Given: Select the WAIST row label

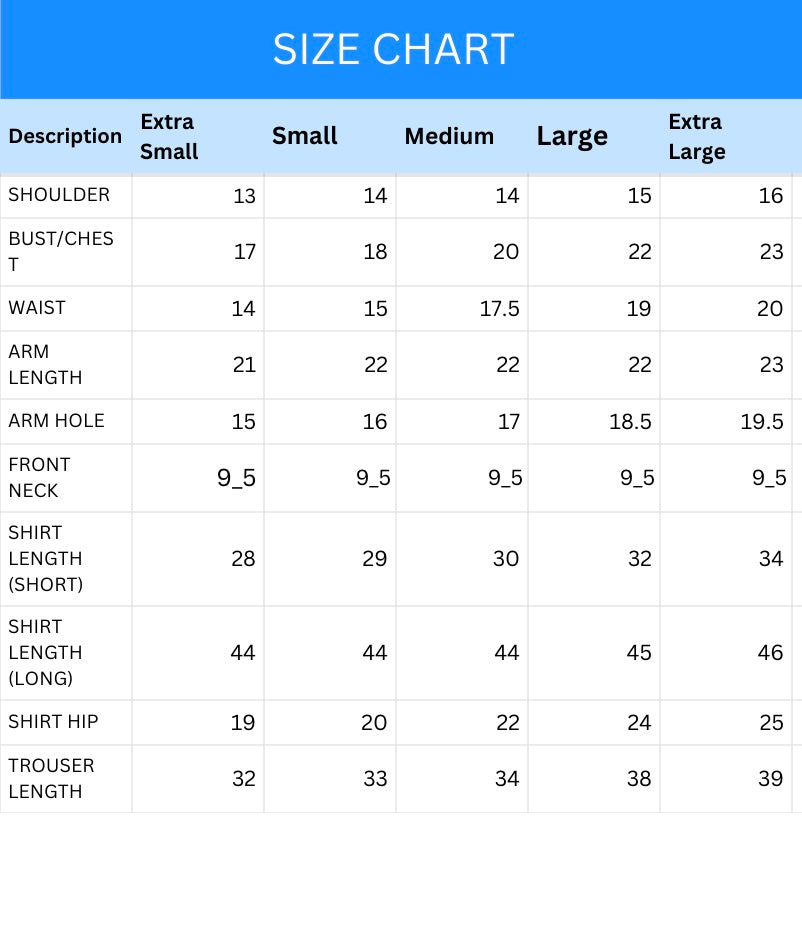Looking at the screenshot, I should pyautogui.click(x=37, y=308).
